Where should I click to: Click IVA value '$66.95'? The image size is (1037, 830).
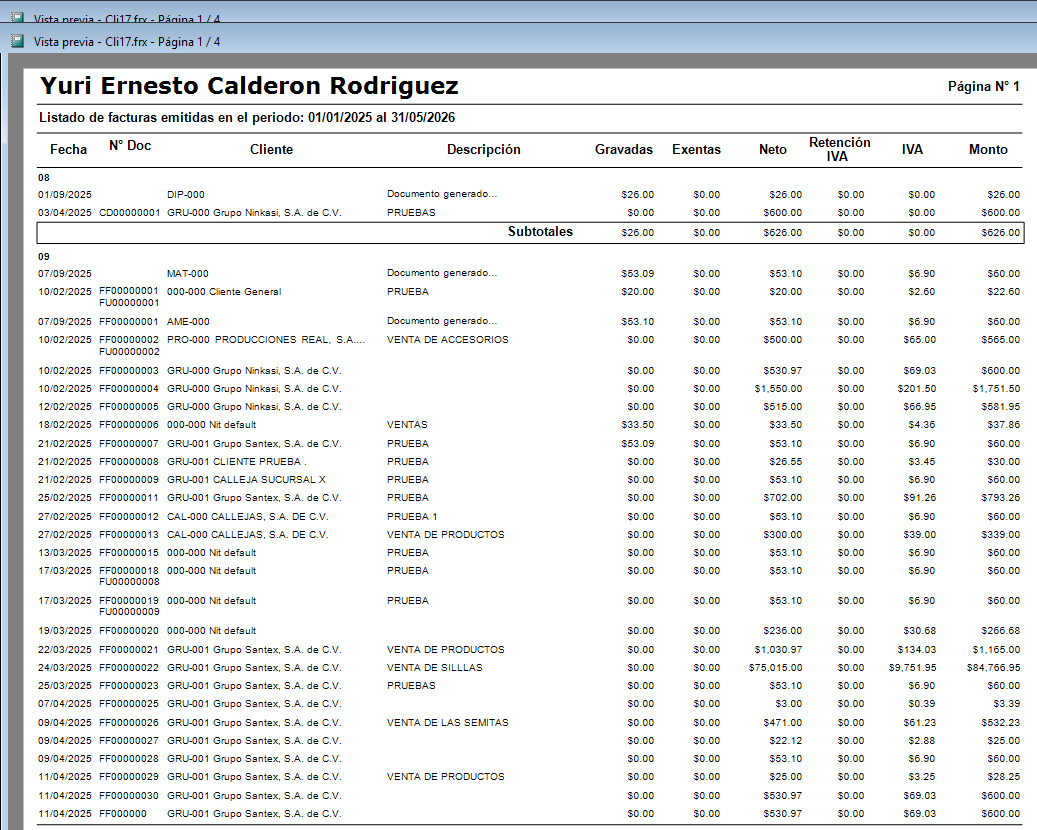point(919,407)
